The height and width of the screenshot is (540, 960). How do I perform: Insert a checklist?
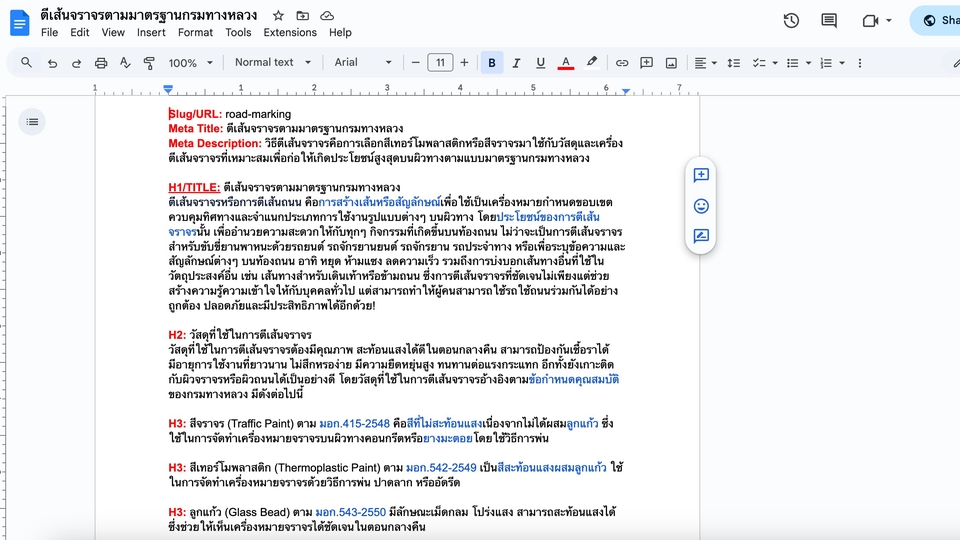click(x=759, y=62)
